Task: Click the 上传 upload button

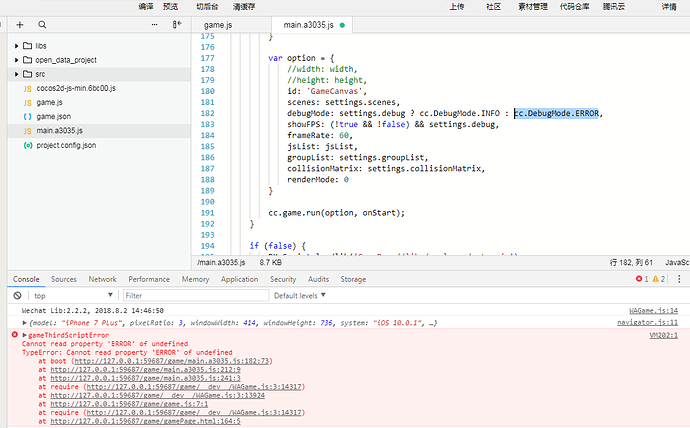Action: click(457, 7)
